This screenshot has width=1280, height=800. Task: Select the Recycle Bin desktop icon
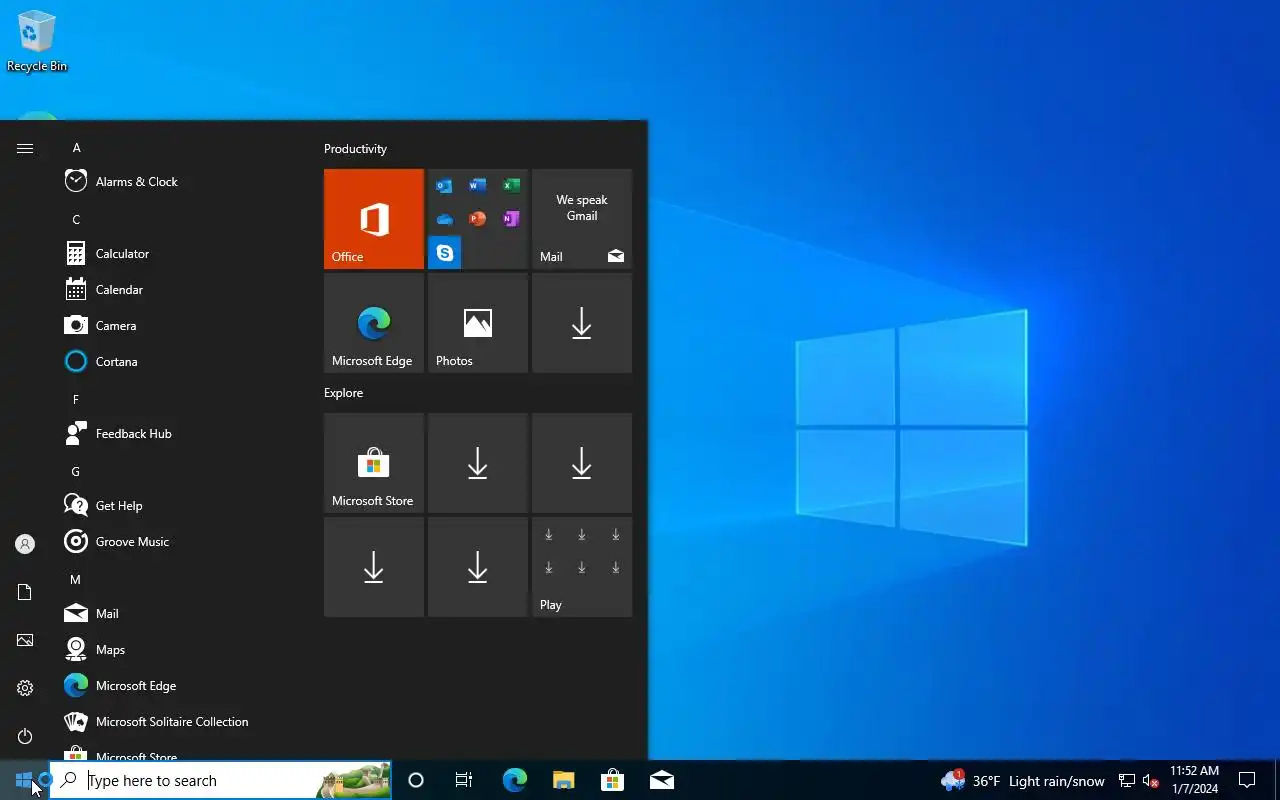pos(37,41)
